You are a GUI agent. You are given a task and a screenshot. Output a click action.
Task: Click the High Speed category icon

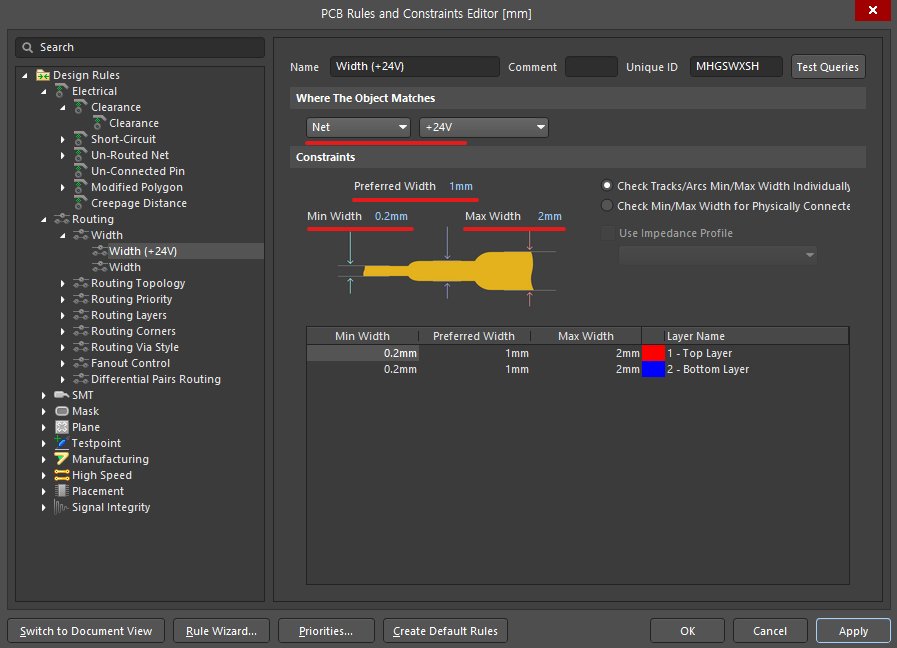[x=62, y=475]
